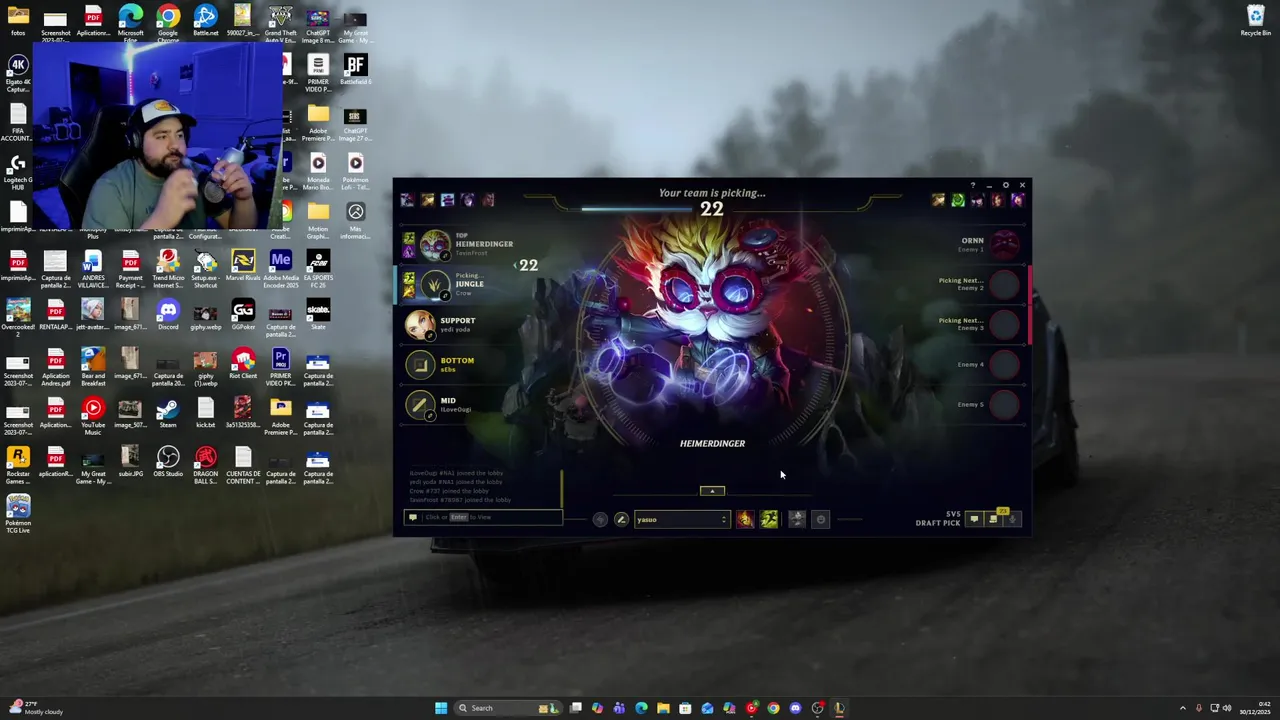This screenshot has width=1280, height=720.
Task: Open the Marvel Rivals desktop shortcut
Action: click(243, 266)
